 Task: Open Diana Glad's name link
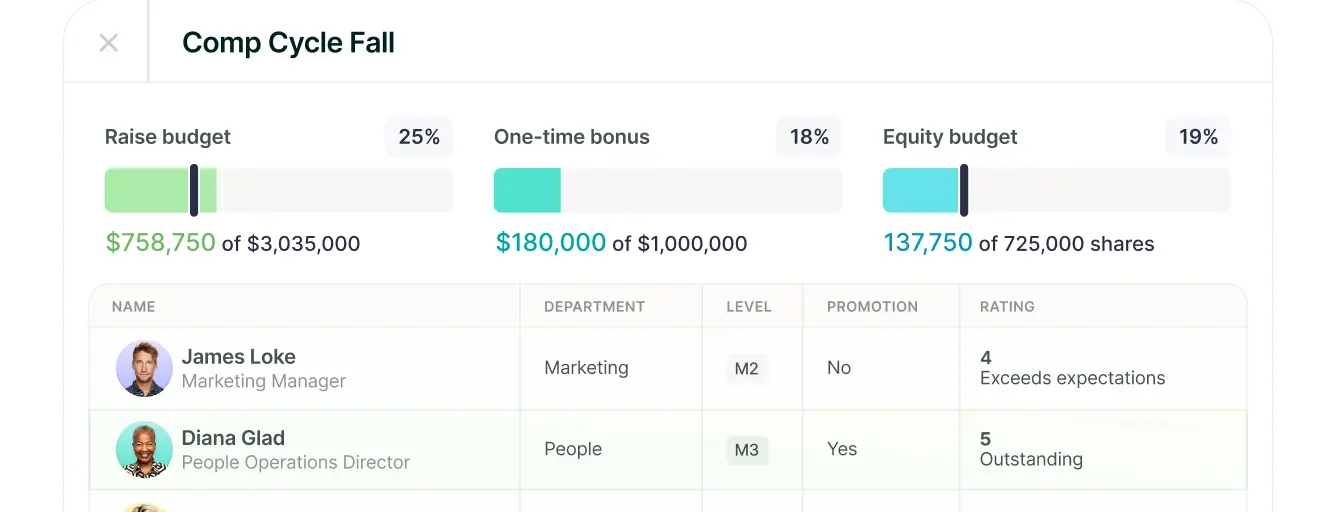pos(233,438)
